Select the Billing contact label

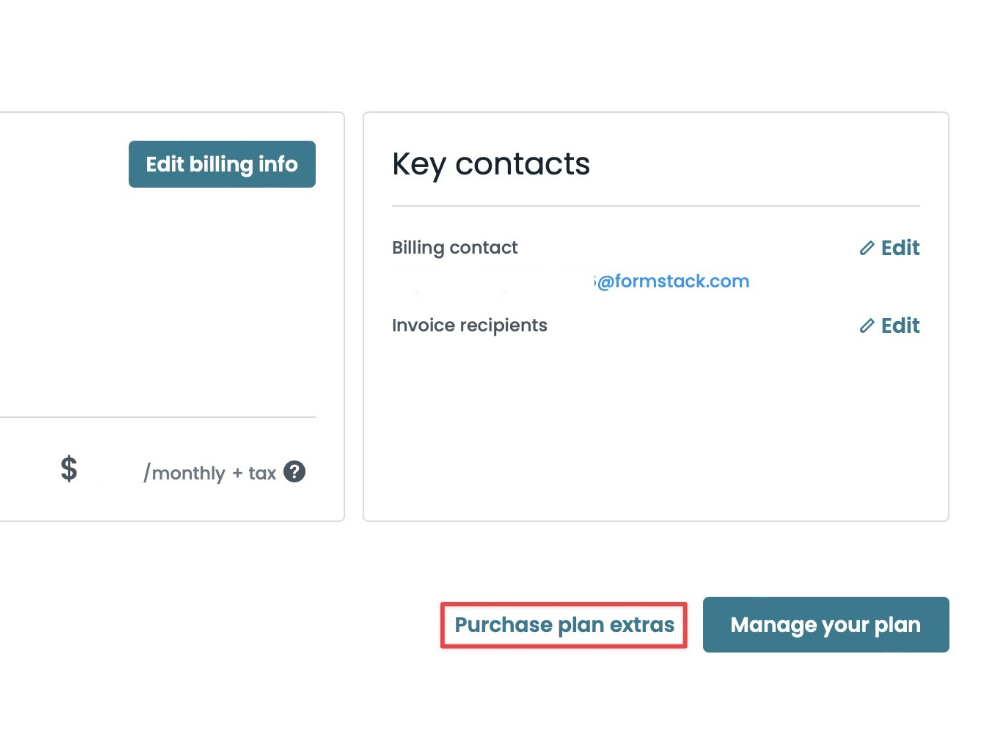(455, 248)
